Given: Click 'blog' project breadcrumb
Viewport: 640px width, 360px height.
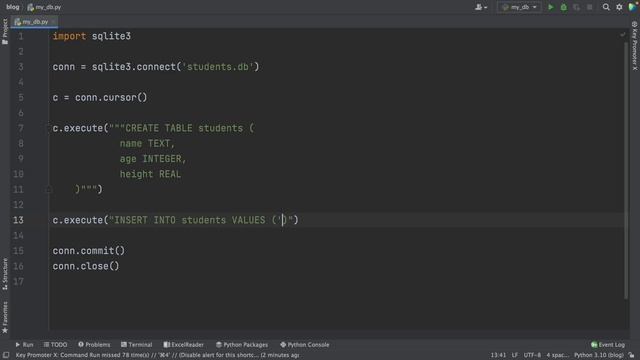Looking at the screenshot, I should 13,7.
